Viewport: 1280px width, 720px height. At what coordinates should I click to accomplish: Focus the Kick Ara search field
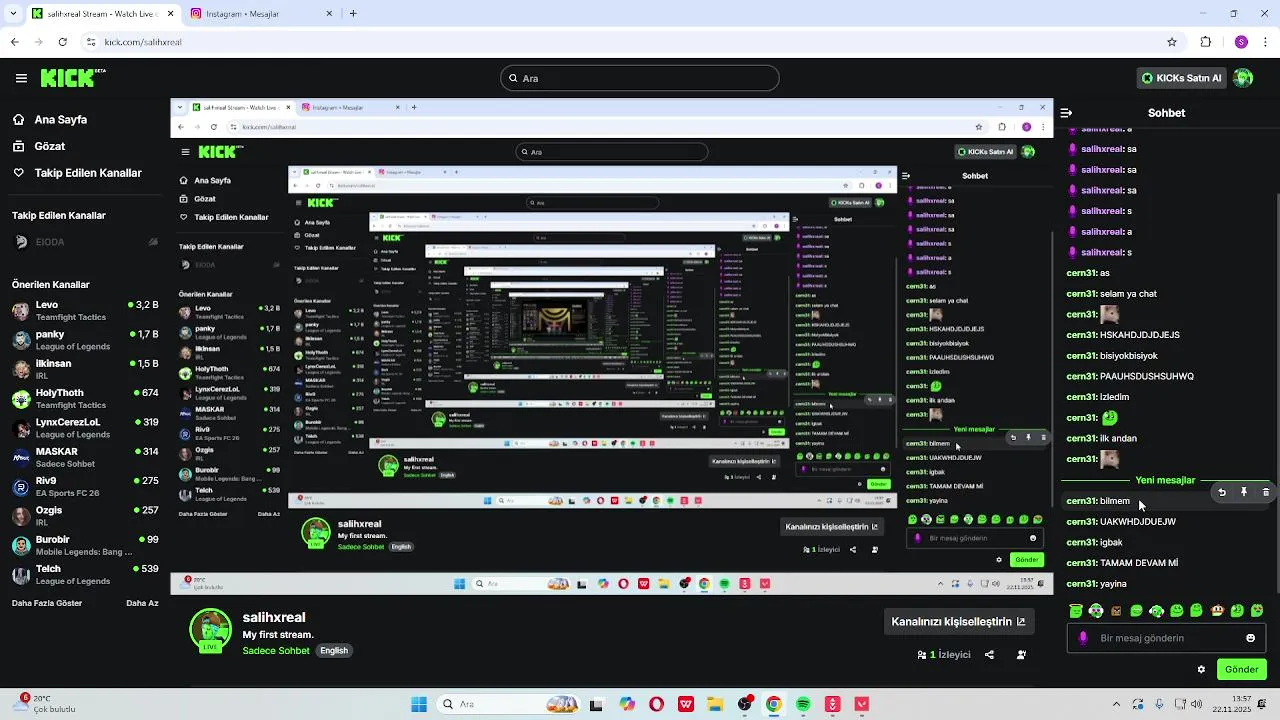pos(640,78)
